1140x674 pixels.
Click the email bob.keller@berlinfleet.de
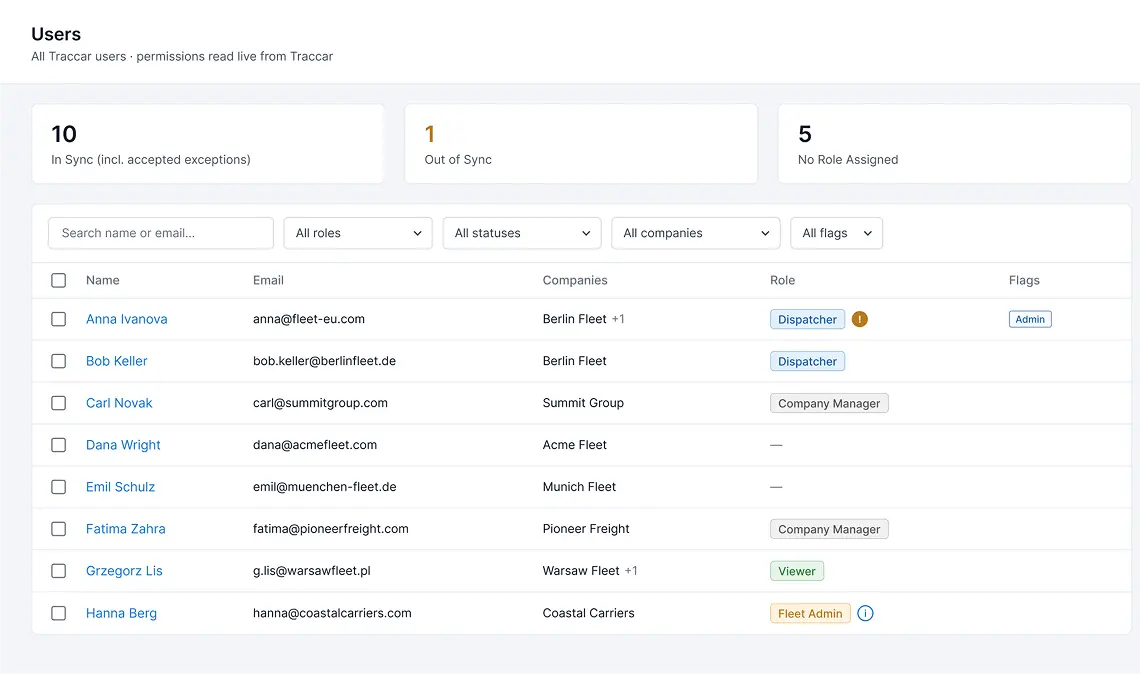coord(324,361)
